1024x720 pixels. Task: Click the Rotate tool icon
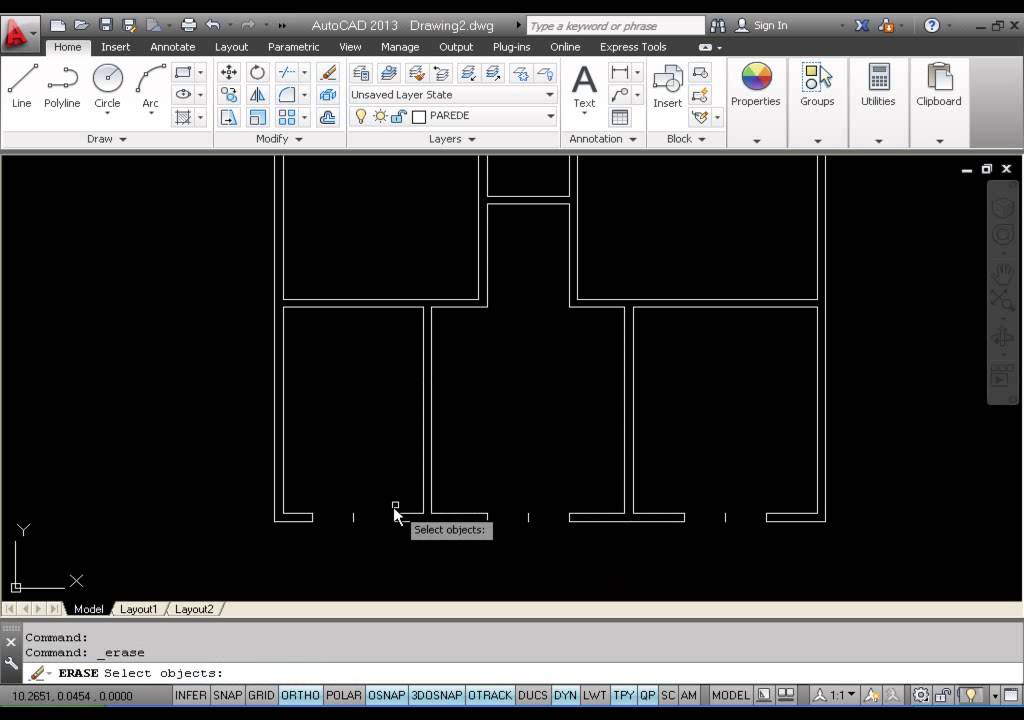point(257,72)
